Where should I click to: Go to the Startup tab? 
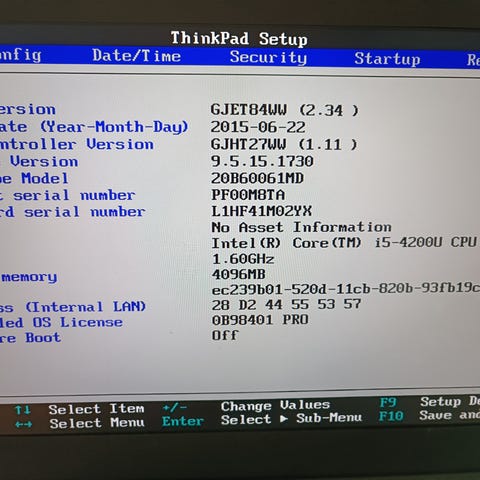tap(387, 59)
